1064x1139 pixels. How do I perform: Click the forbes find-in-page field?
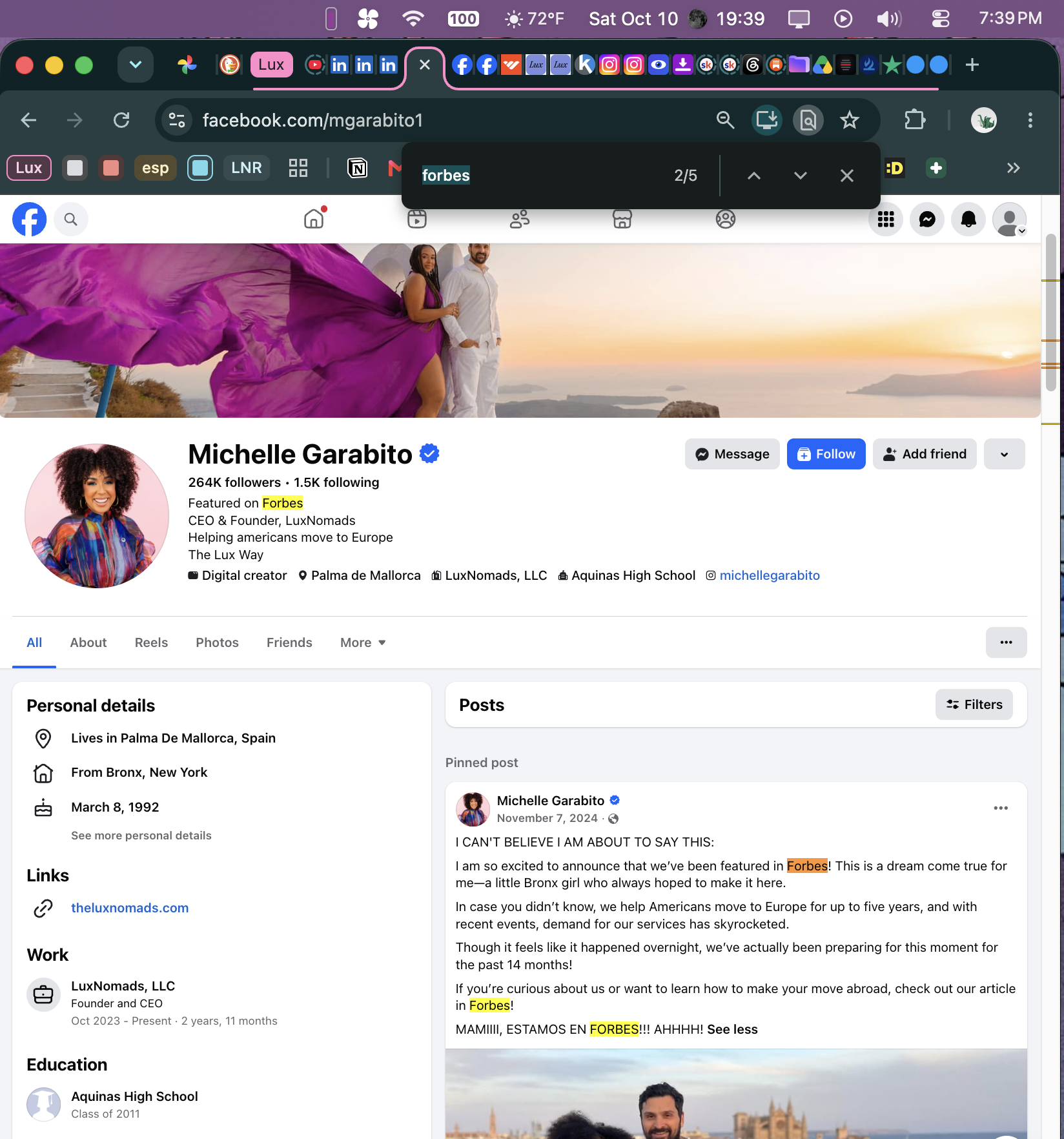(x=542, y=176)
